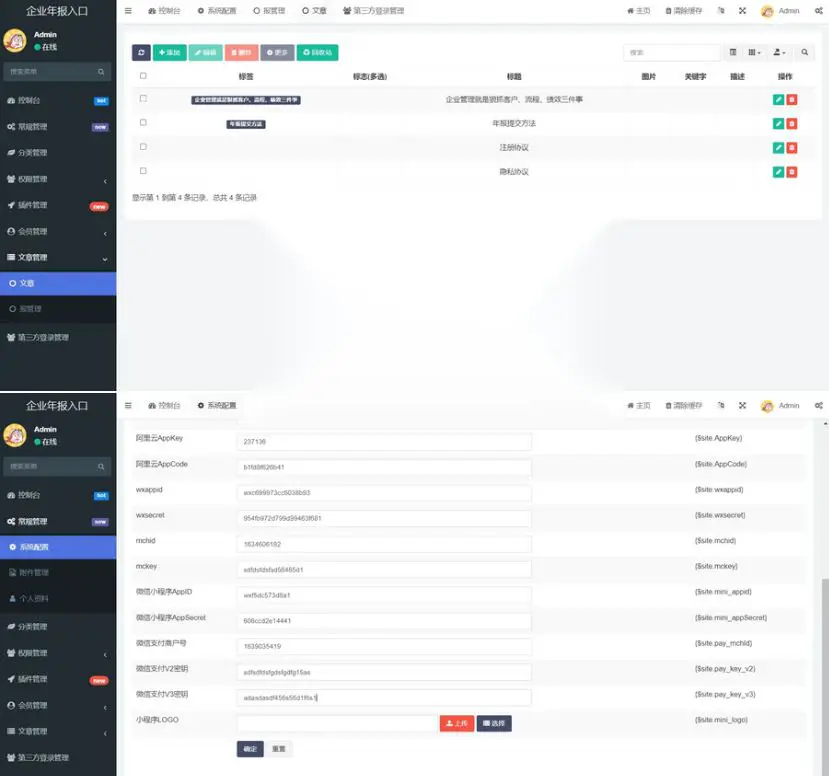Viewport: 829px width, 776px height.
Task: Open the settings cogs icon in the article list header
Action: (818, 11)
